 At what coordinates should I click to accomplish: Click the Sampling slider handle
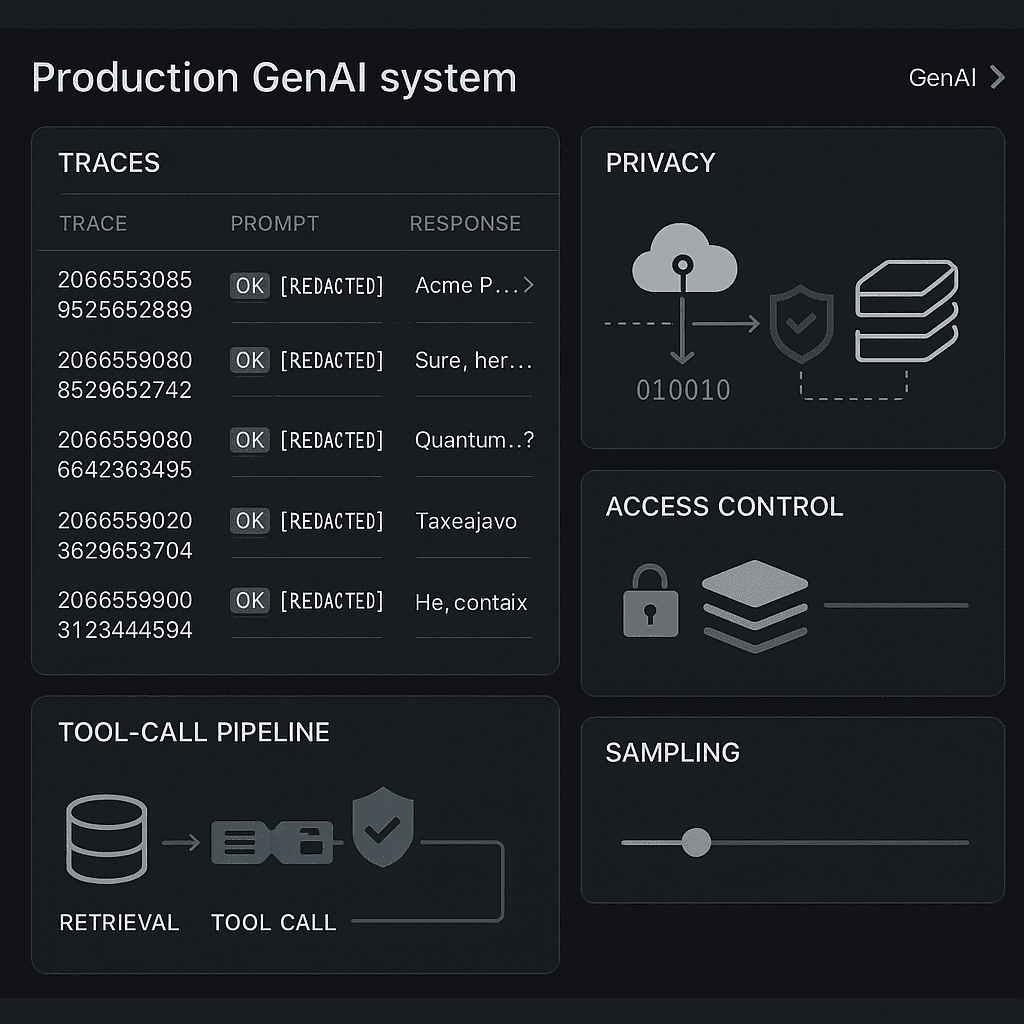pyautogui.click(x=696, y=842)
